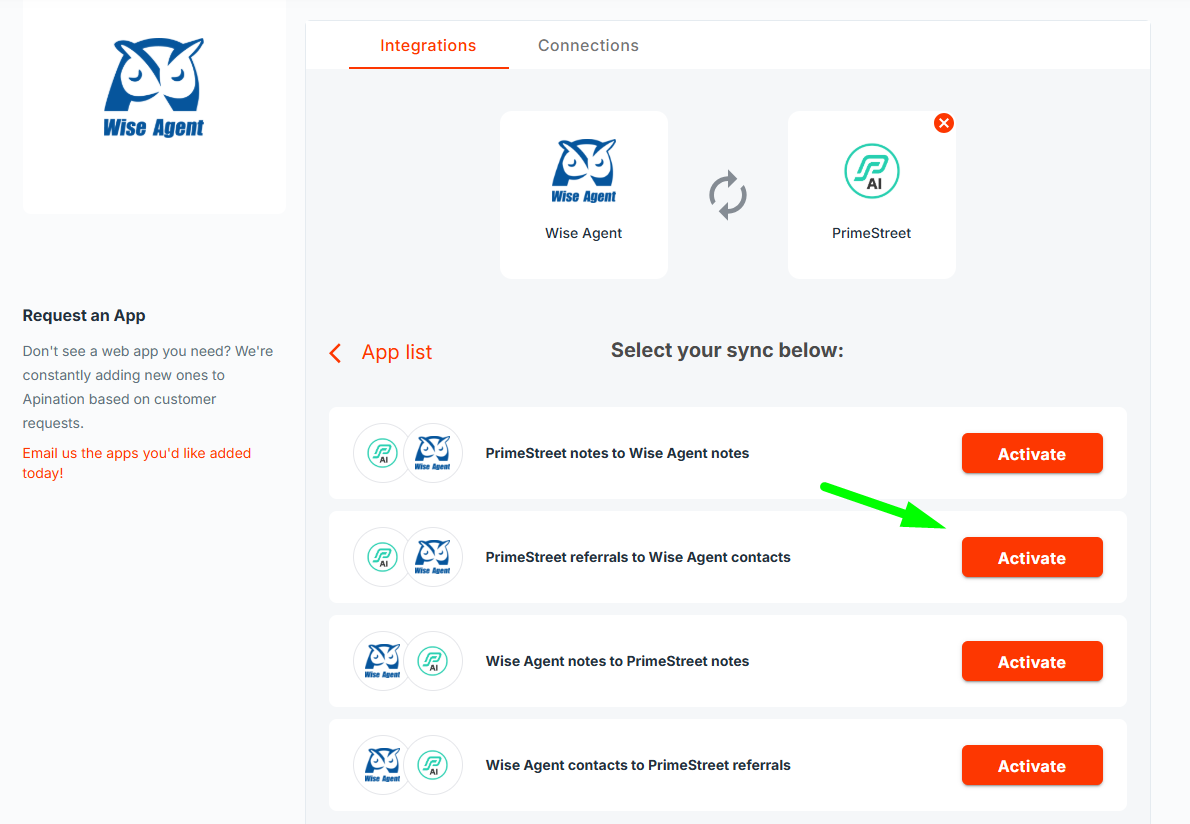
Task: Switch to the Integrations tab
Action: tap(428, 46)
